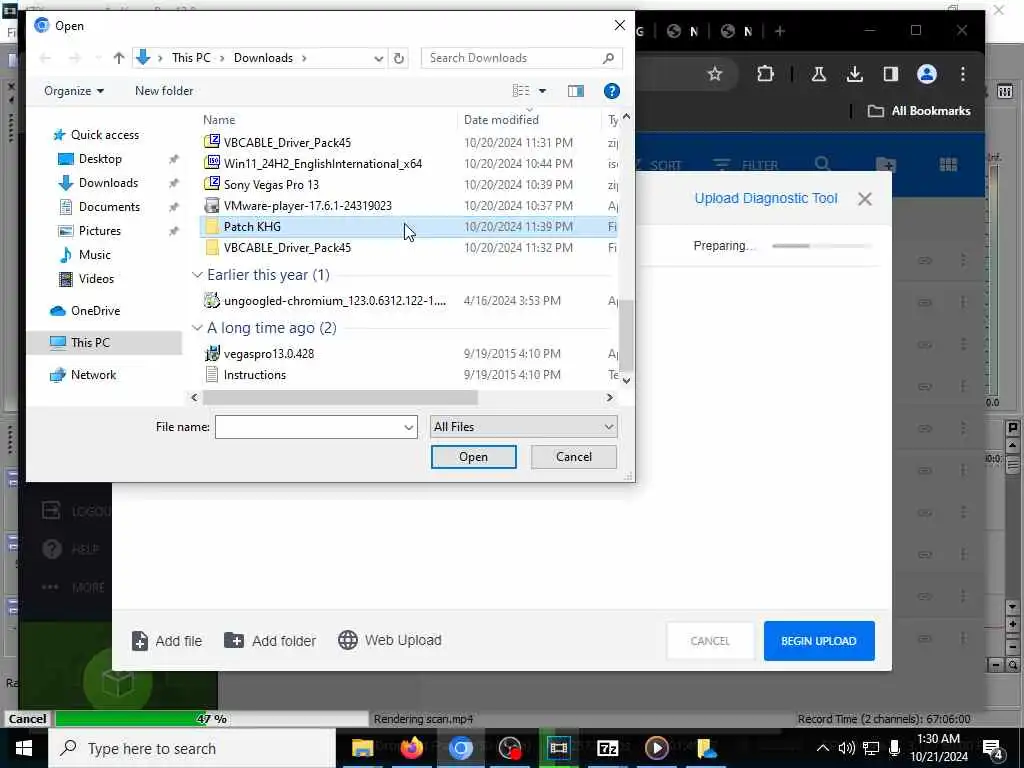Screen dimensions: 1024x768
Task: Click the search magnifier in Search Downloads
Action: tap(608, 58)
